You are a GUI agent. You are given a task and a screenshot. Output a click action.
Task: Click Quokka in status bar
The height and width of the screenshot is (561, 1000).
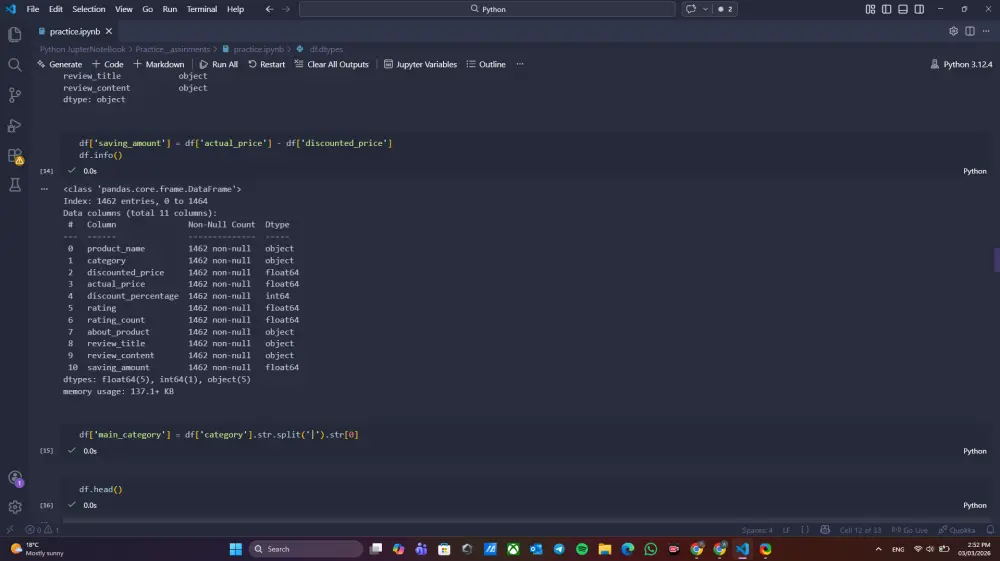point(957,530)
